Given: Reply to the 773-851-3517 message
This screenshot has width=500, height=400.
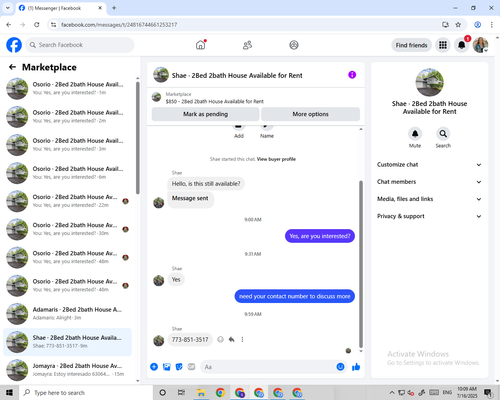Looking at the screenshot, I should point(231,339).
